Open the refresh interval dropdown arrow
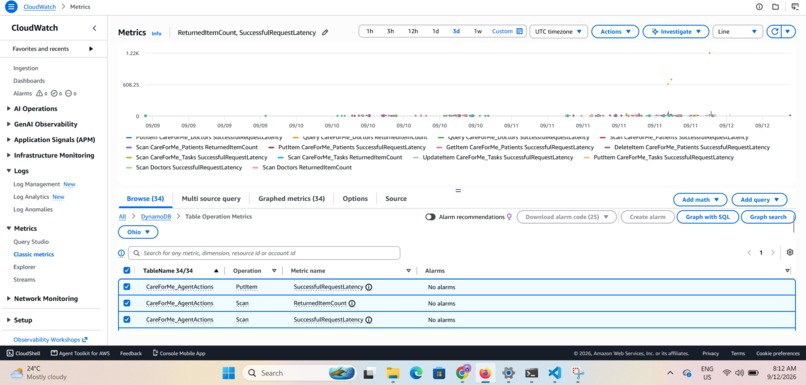 [789, 32]
